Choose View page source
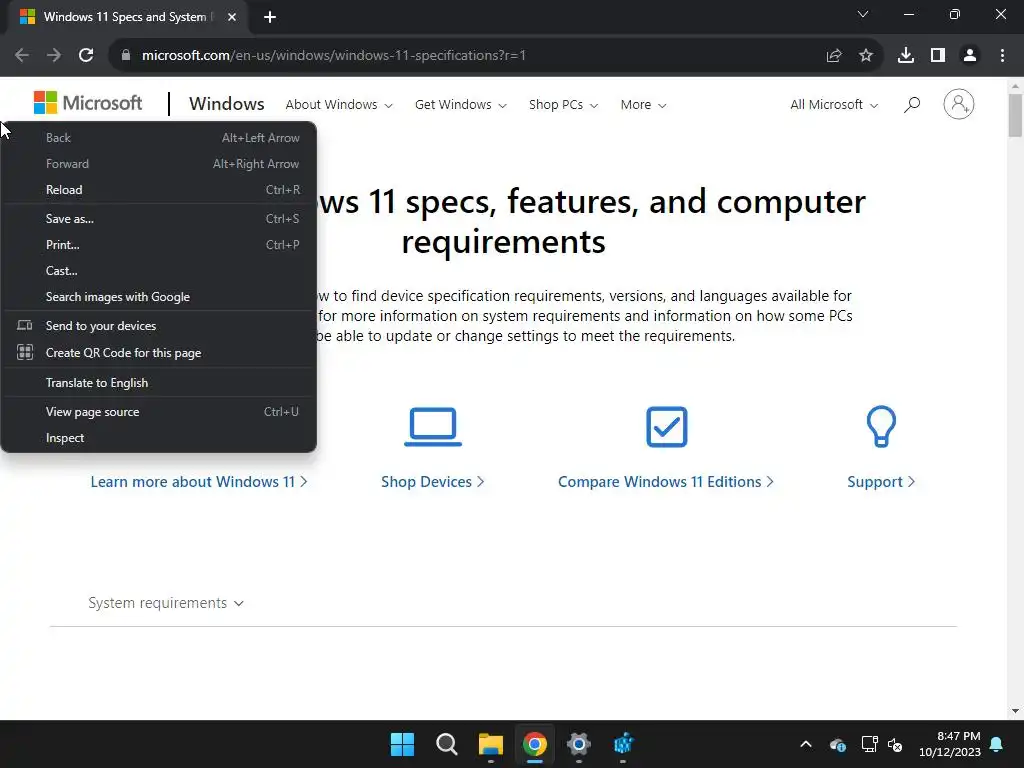Screen dimensions: 1024x768 (159, 412)
